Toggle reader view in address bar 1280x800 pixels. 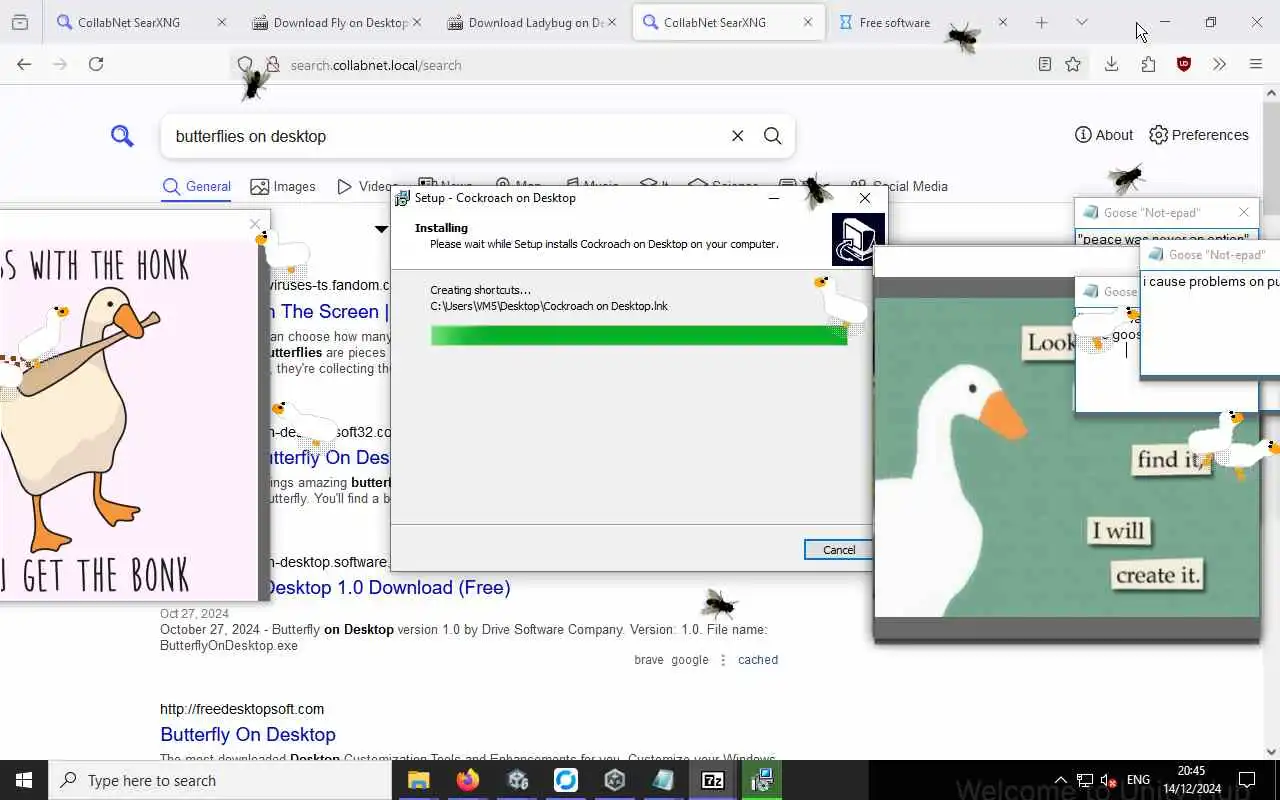tap(1044, 64)
